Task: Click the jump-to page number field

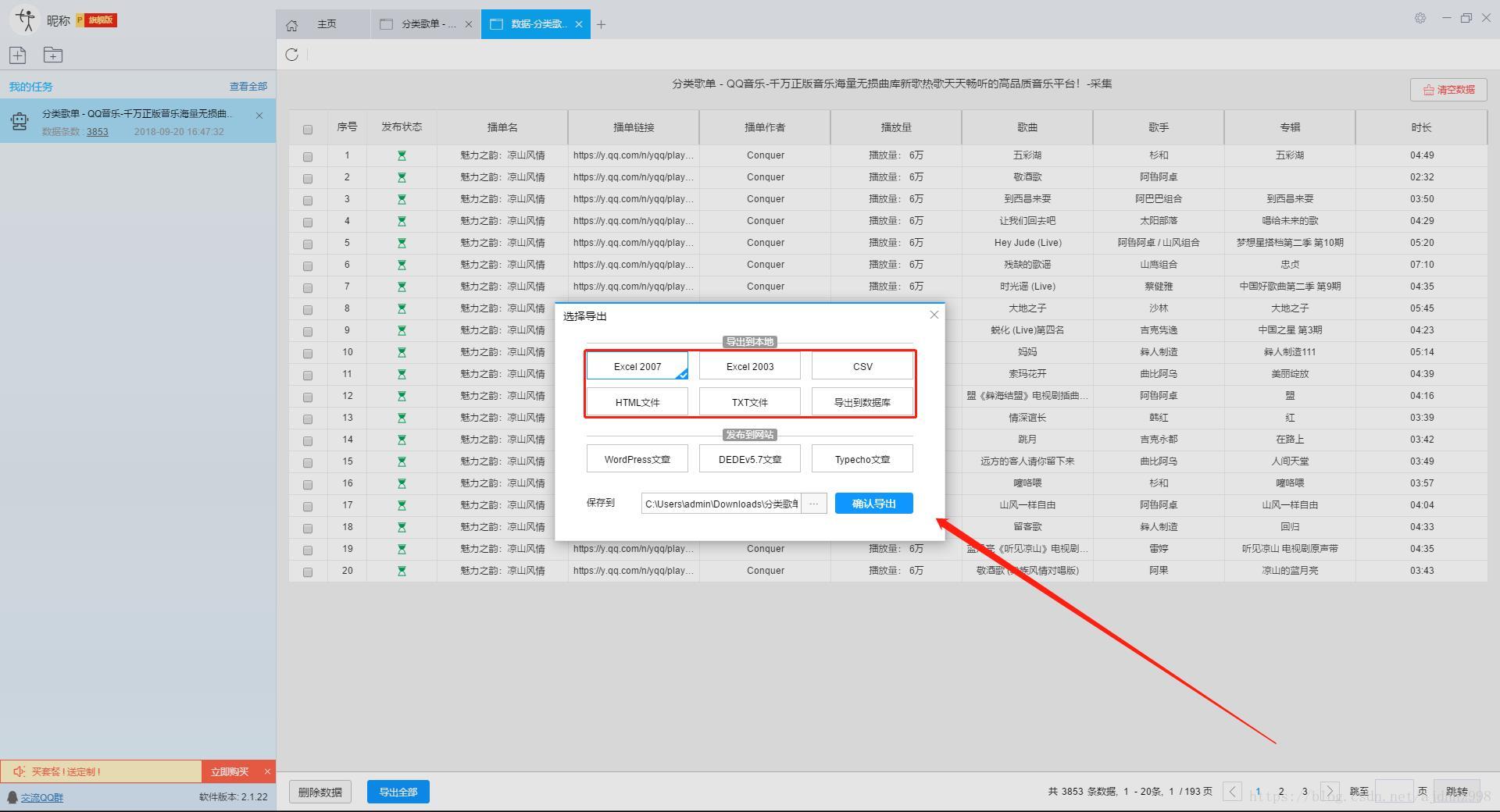Action: 1394,791
